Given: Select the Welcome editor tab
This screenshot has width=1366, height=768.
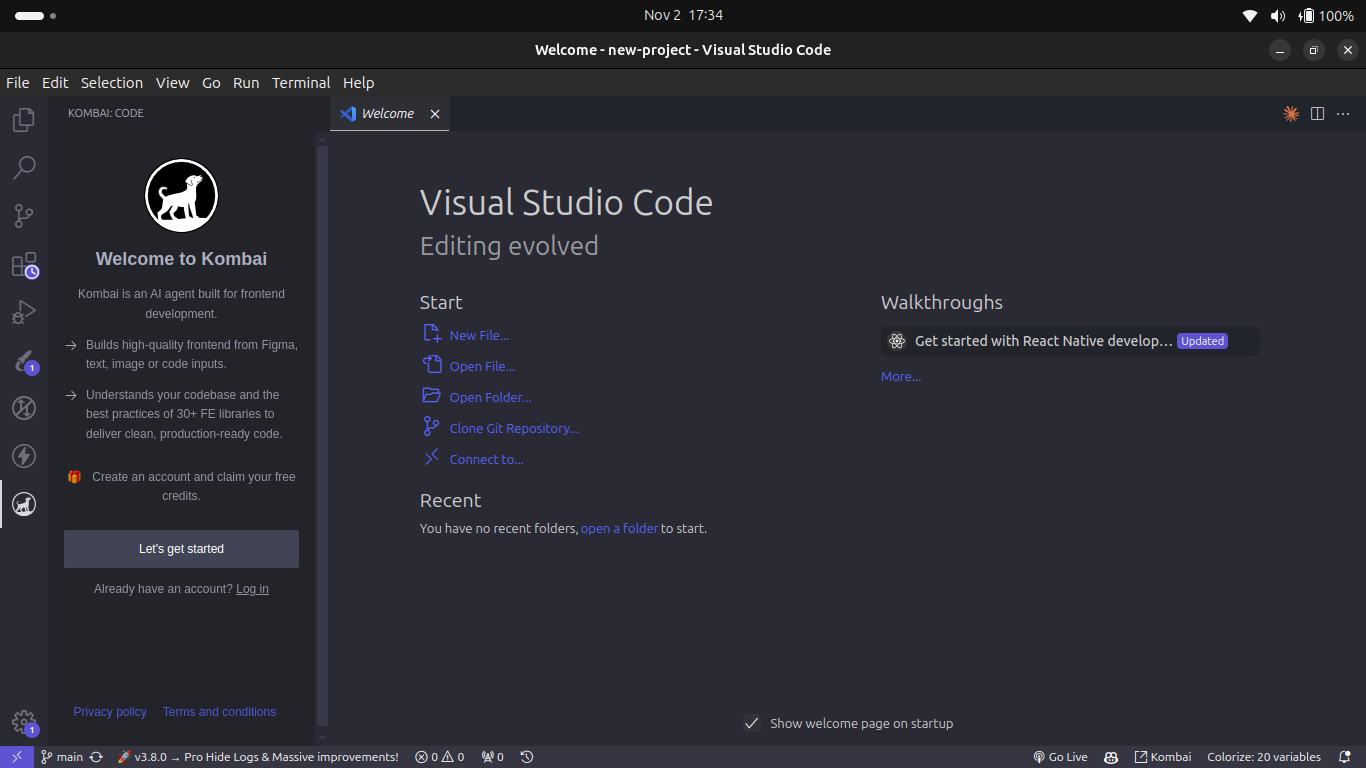Looking at the screenshot, I should pyautogui.click(x=388, y=114).
